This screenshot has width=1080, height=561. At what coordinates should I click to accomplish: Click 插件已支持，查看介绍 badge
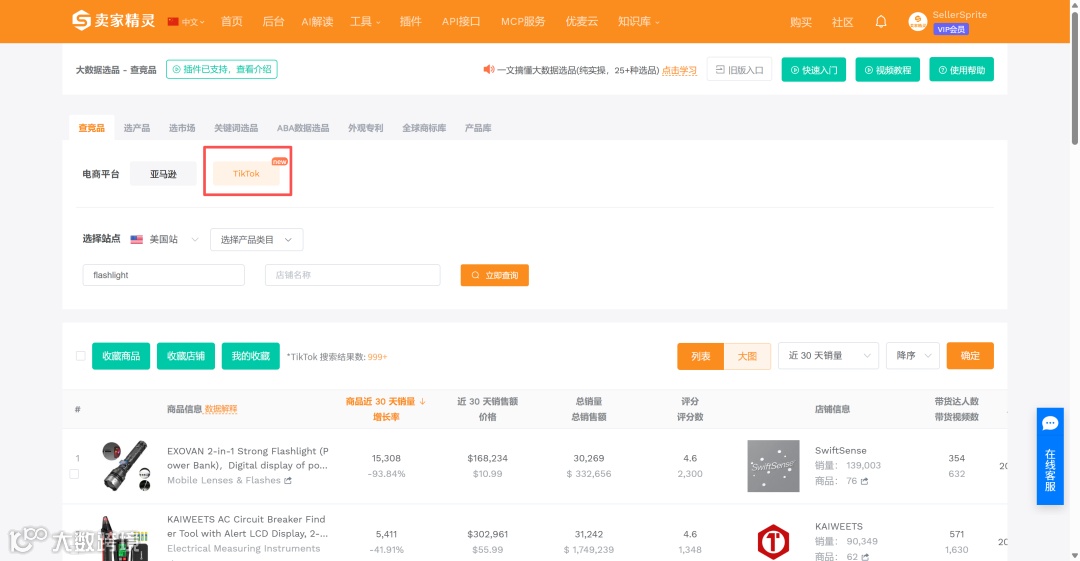(222, 69)
